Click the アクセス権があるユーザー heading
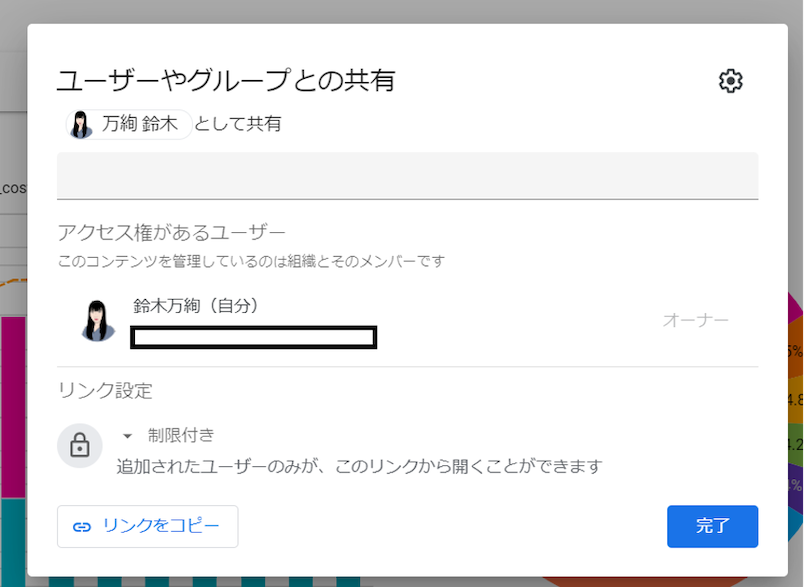 (x=171, y=233)
